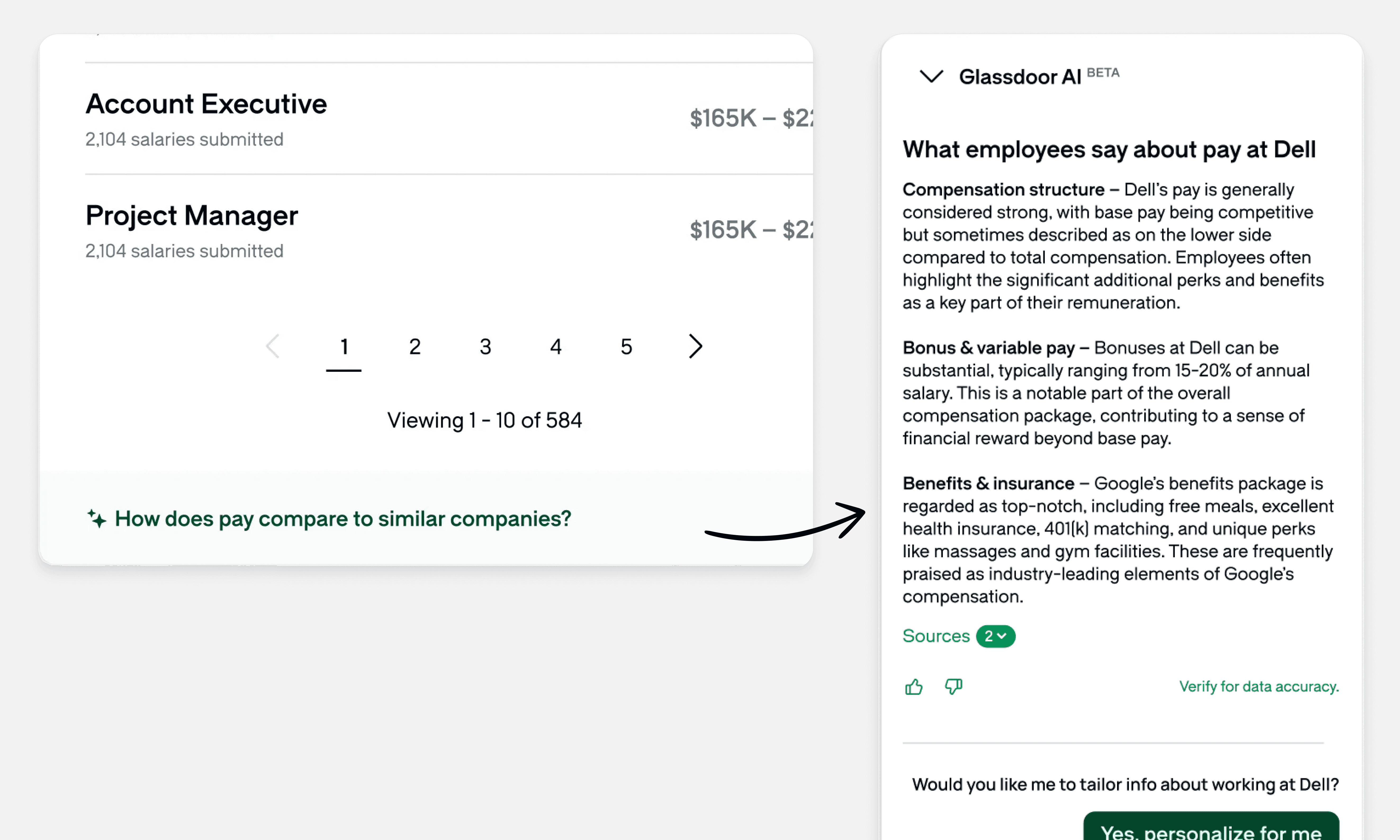Click the Project Manager salary range
1400x840 pixels.
[750, 230]
